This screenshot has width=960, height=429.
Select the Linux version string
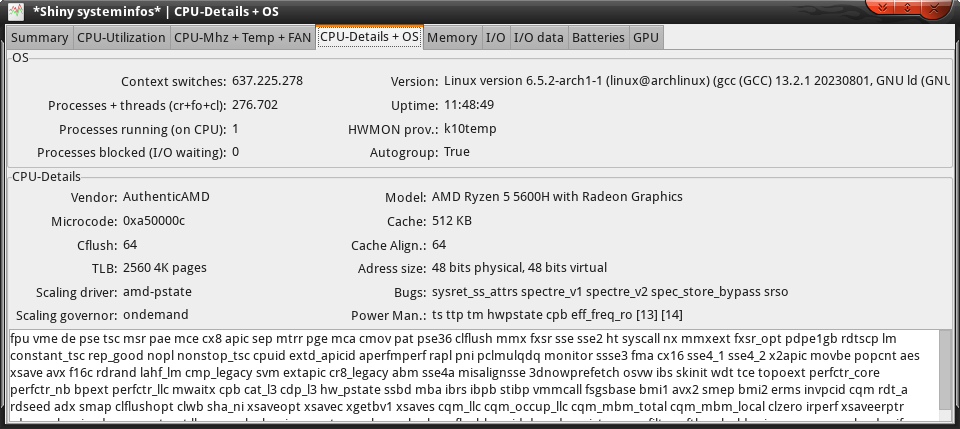tap(697, 81)
